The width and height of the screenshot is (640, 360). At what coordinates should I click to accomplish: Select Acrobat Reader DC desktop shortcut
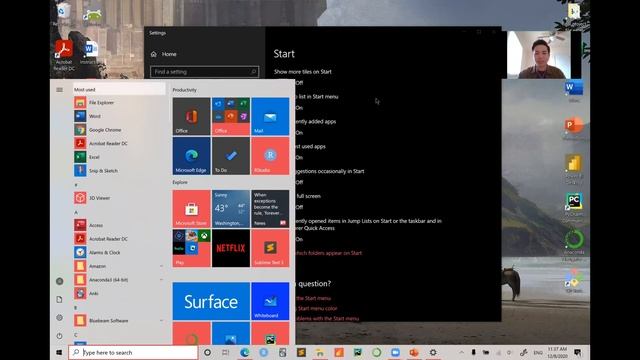click(x=64, y=55)
